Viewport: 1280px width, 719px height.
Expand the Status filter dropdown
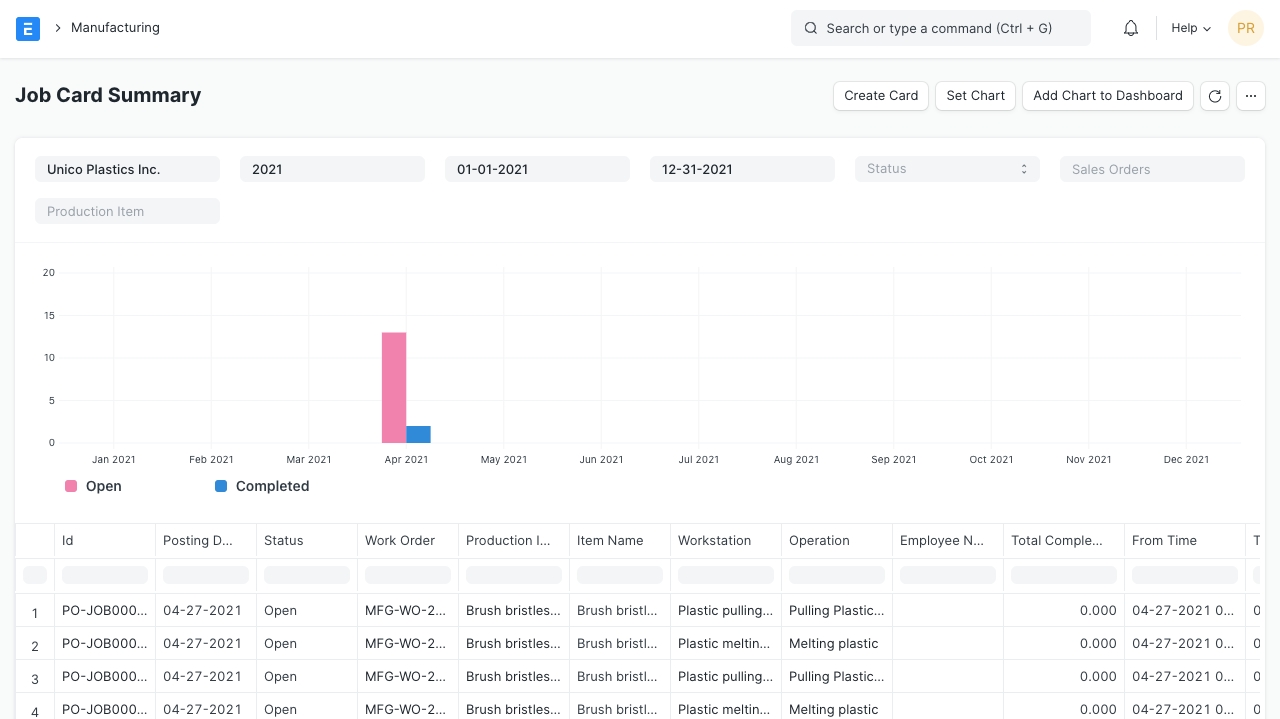click(x=947, y=169)
